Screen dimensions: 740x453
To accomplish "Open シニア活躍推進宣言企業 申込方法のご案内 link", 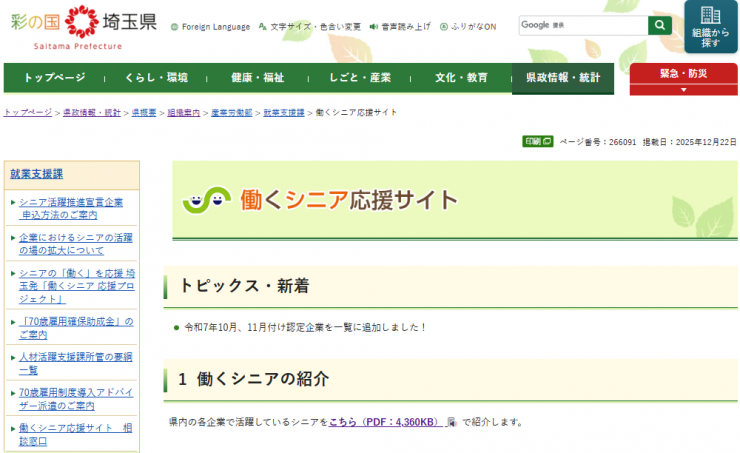I will click(71, 209).
